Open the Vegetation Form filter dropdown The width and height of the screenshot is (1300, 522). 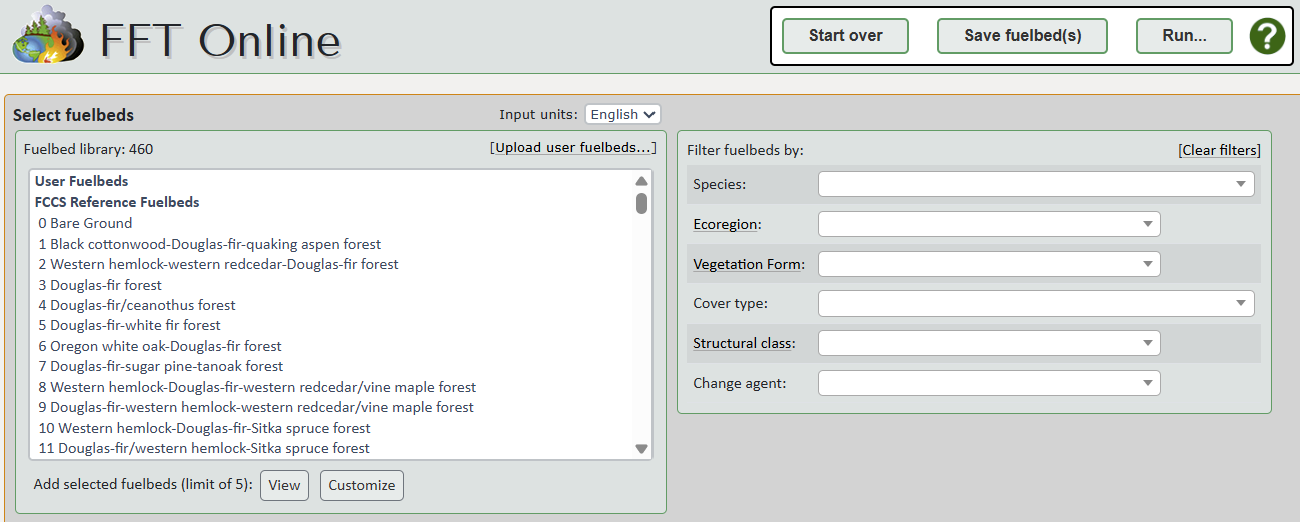(x=989, y=264)
